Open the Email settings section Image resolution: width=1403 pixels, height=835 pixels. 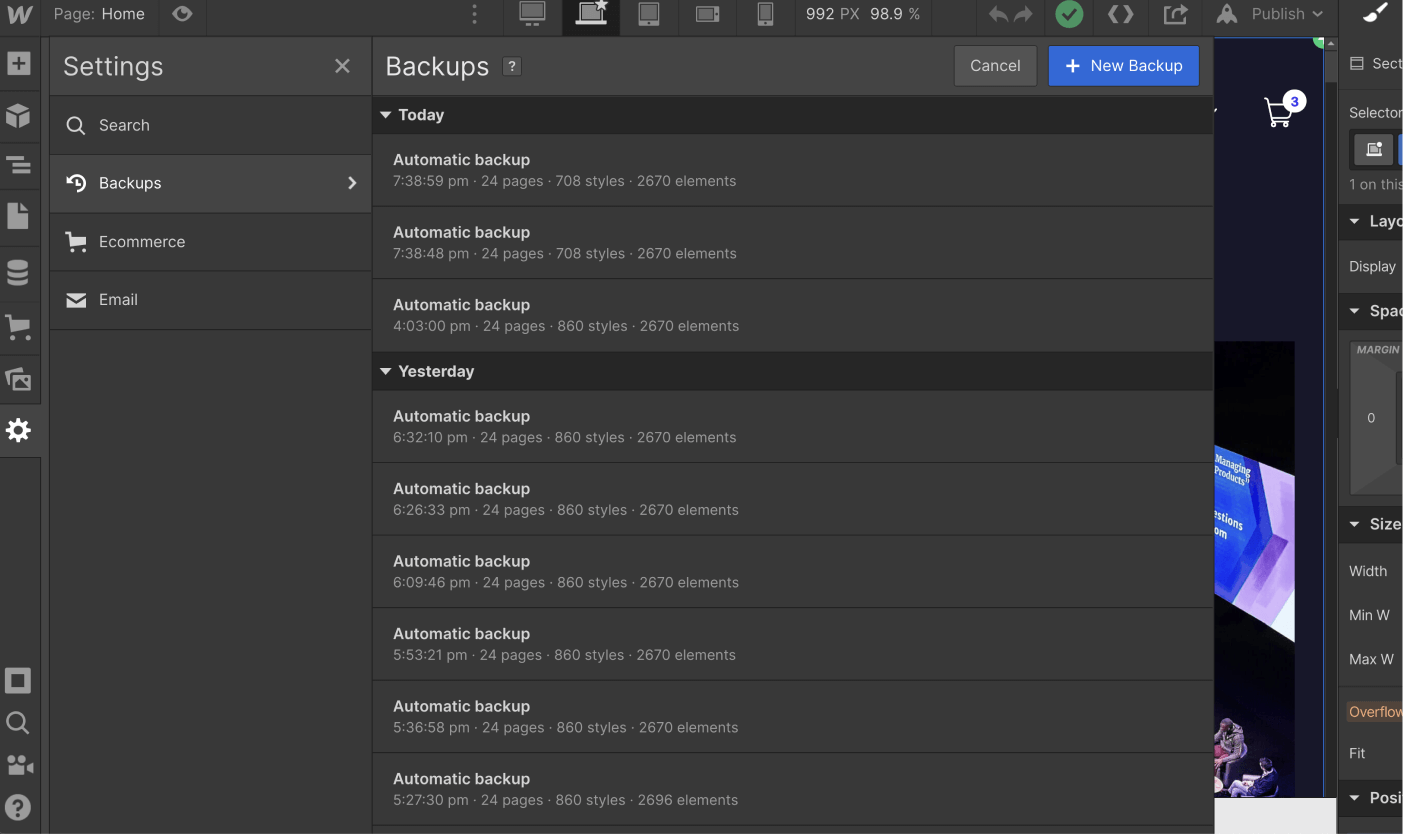point(118,299)
